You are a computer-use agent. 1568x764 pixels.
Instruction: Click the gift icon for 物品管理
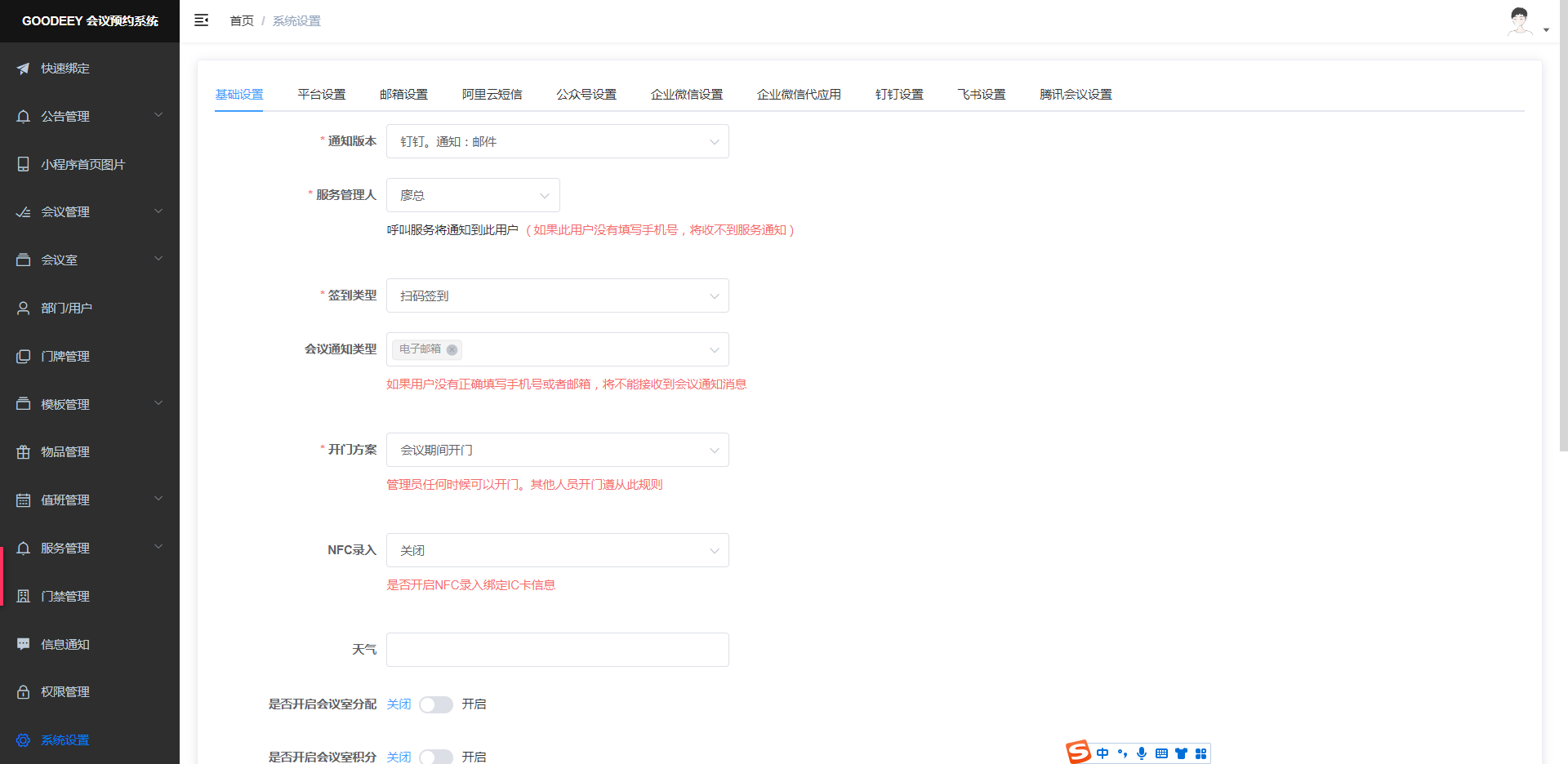tap(23, 452)
